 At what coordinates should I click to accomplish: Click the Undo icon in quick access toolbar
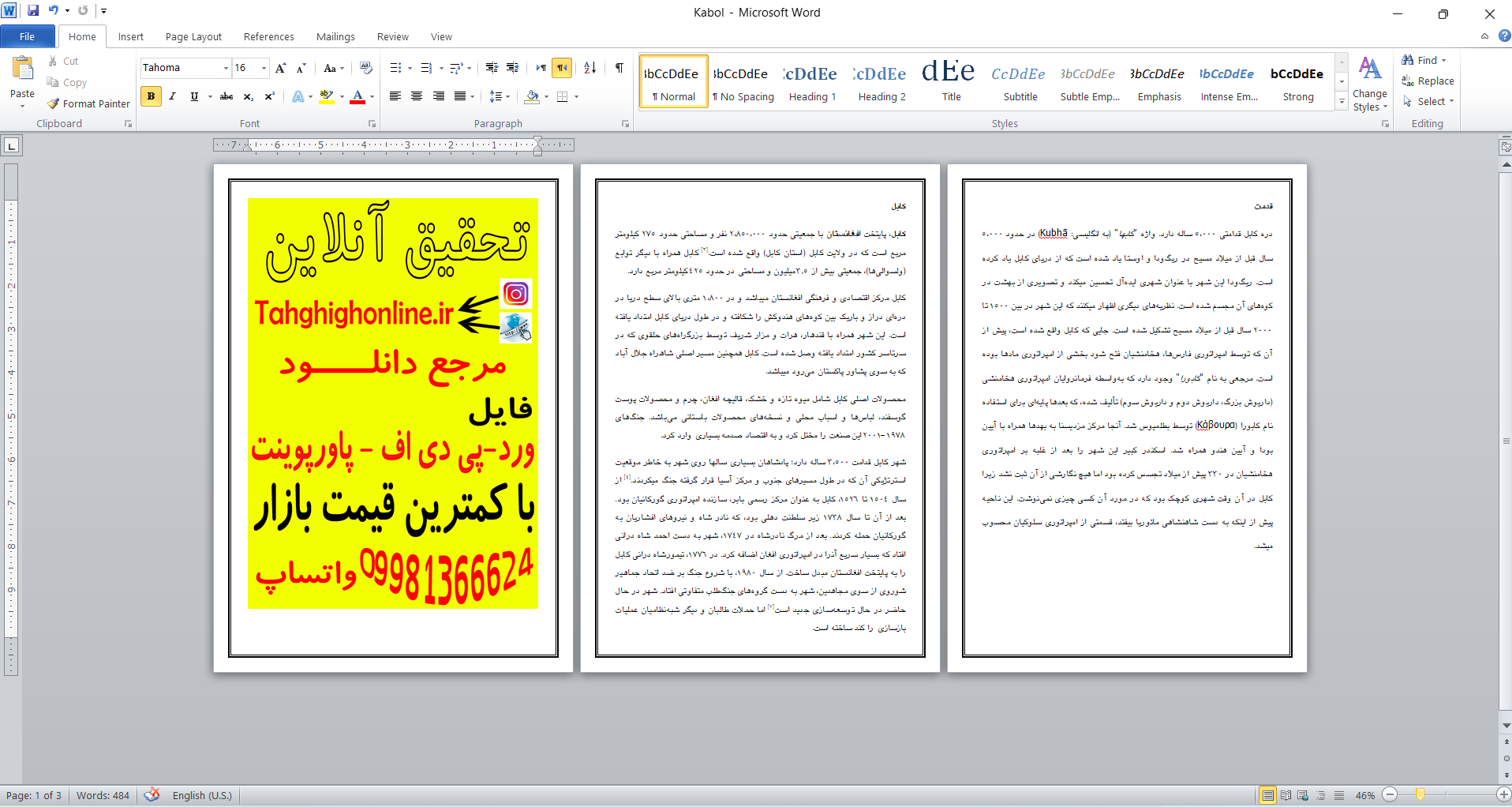coord(53,11)
